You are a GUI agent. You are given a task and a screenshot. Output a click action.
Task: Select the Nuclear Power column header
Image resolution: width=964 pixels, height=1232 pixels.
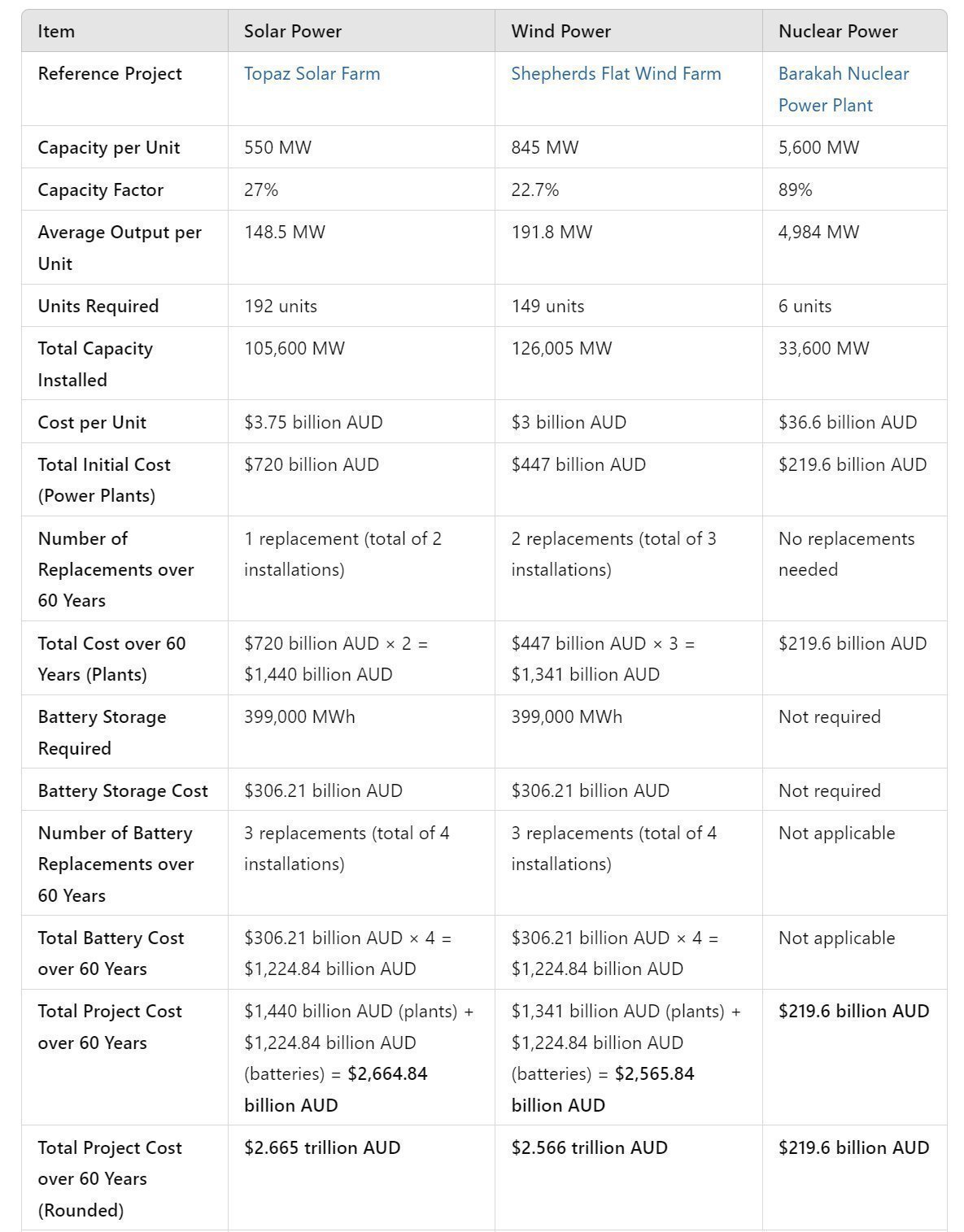[x=838, y=32]
